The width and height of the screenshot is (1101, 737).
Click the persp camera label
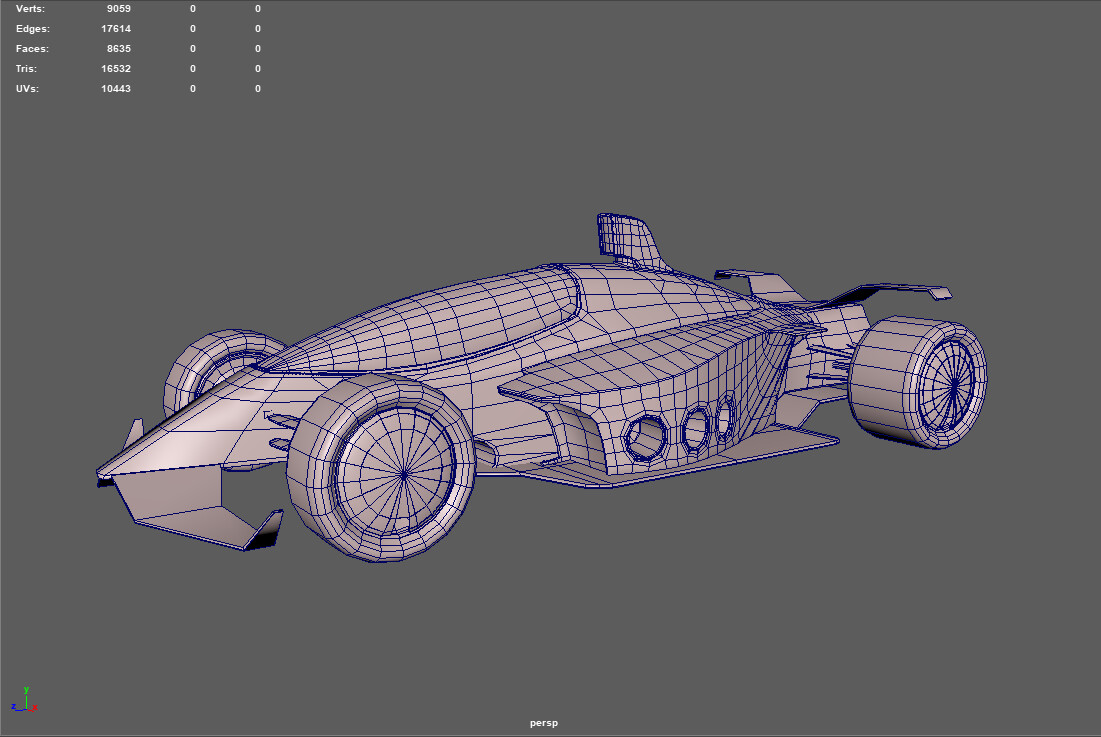click(543, 721)
